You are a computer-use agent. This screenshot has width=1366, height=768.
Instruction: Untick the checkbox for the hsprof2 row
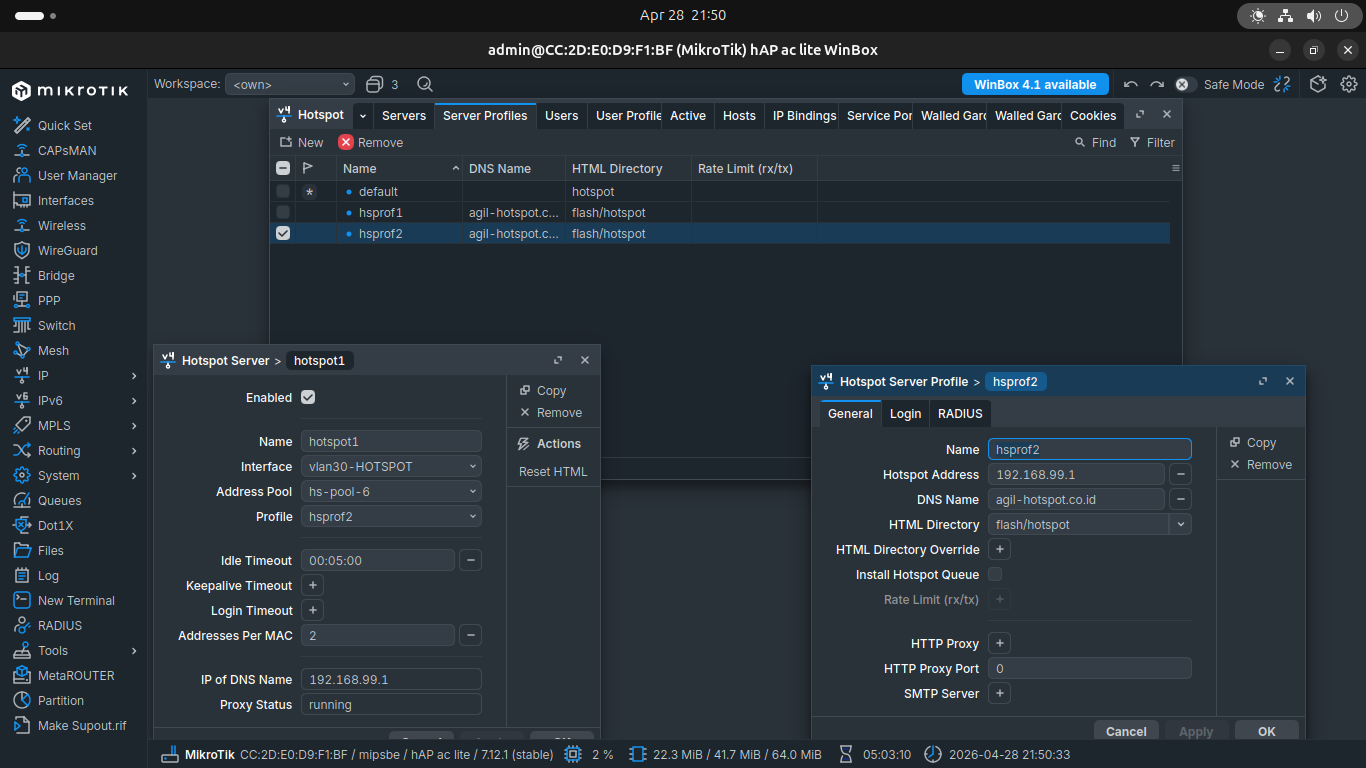pyautogui.click(x=283, y=233)
